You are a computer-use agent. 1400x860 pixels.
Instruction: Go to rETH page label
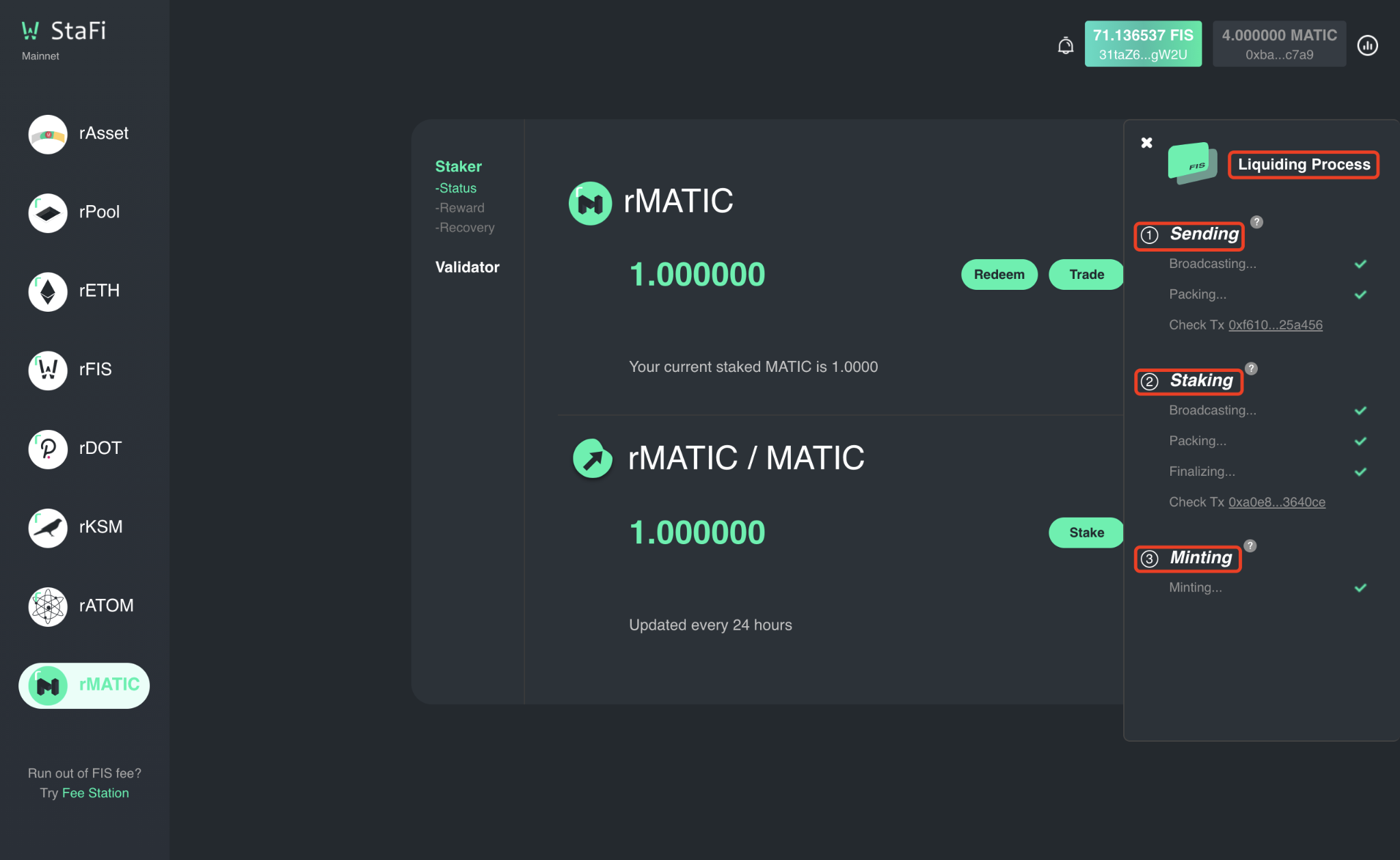[x=99, y=291]
